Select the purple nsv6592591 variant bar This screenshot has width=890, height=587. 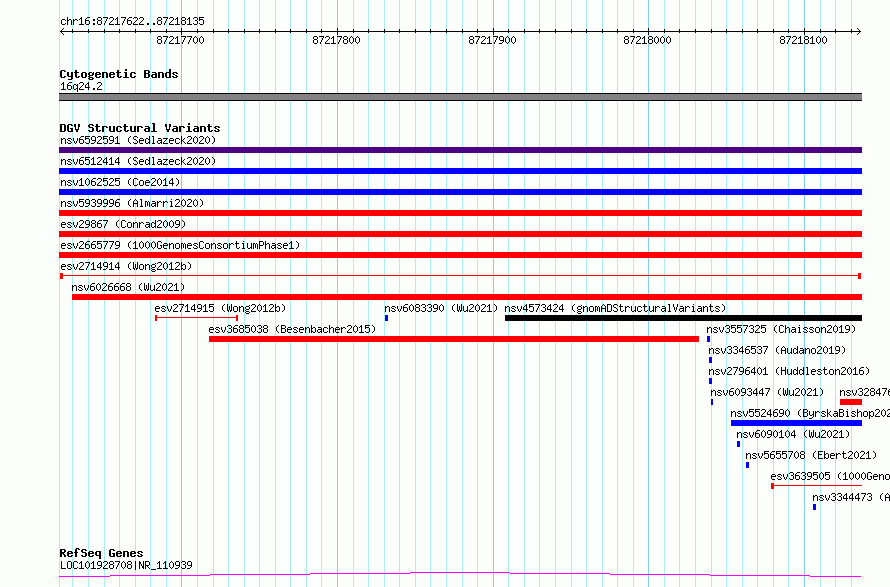pos(460,150)
